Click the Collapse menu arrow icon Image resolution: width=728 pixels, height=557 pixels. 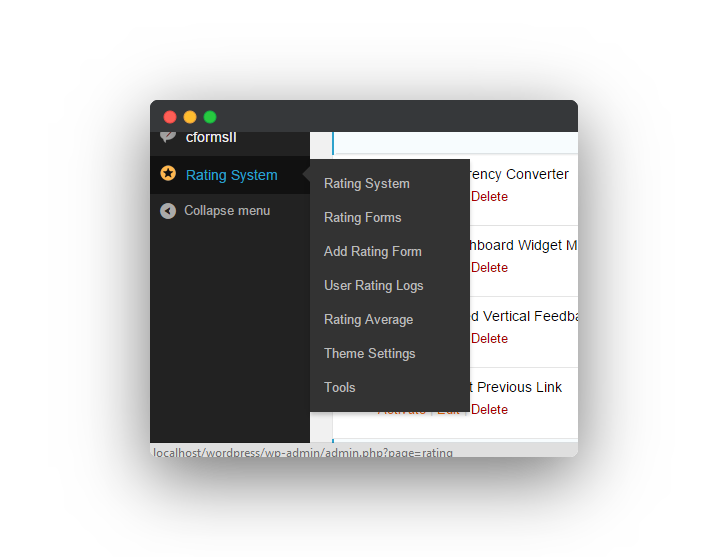(168, 211)
